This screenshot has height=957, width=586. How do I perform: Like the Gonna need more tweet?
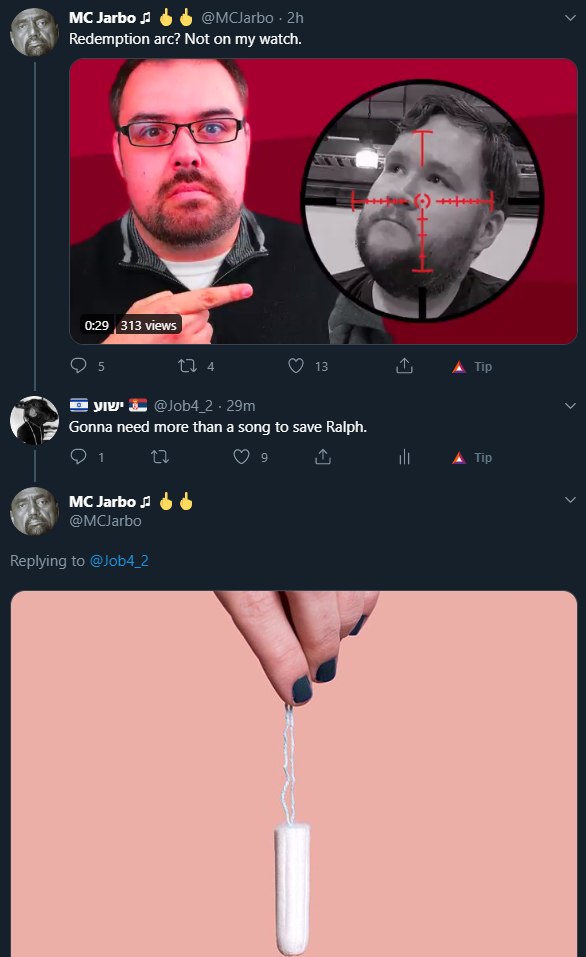[x=242, y=457]
